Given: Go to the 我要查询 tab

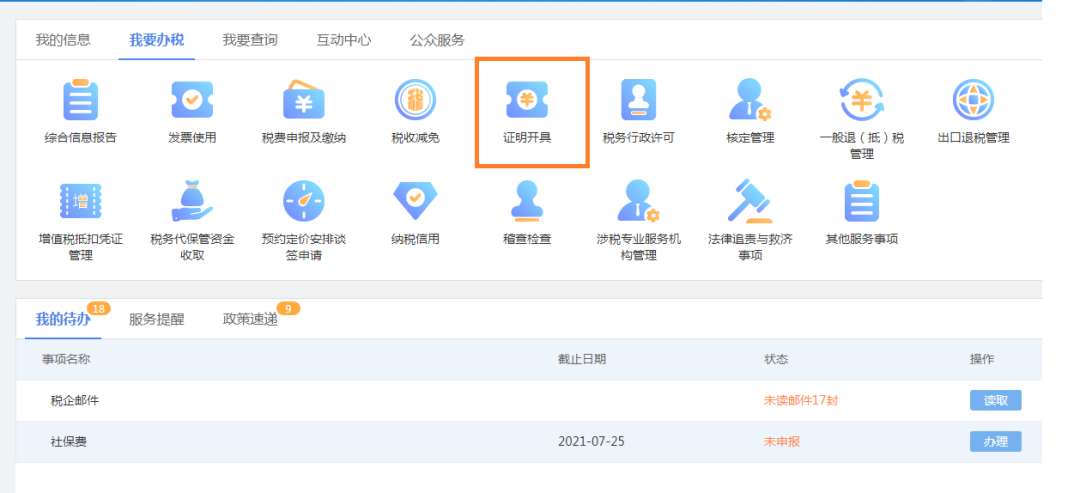Looking at the screenshot, I should point(250,40).
